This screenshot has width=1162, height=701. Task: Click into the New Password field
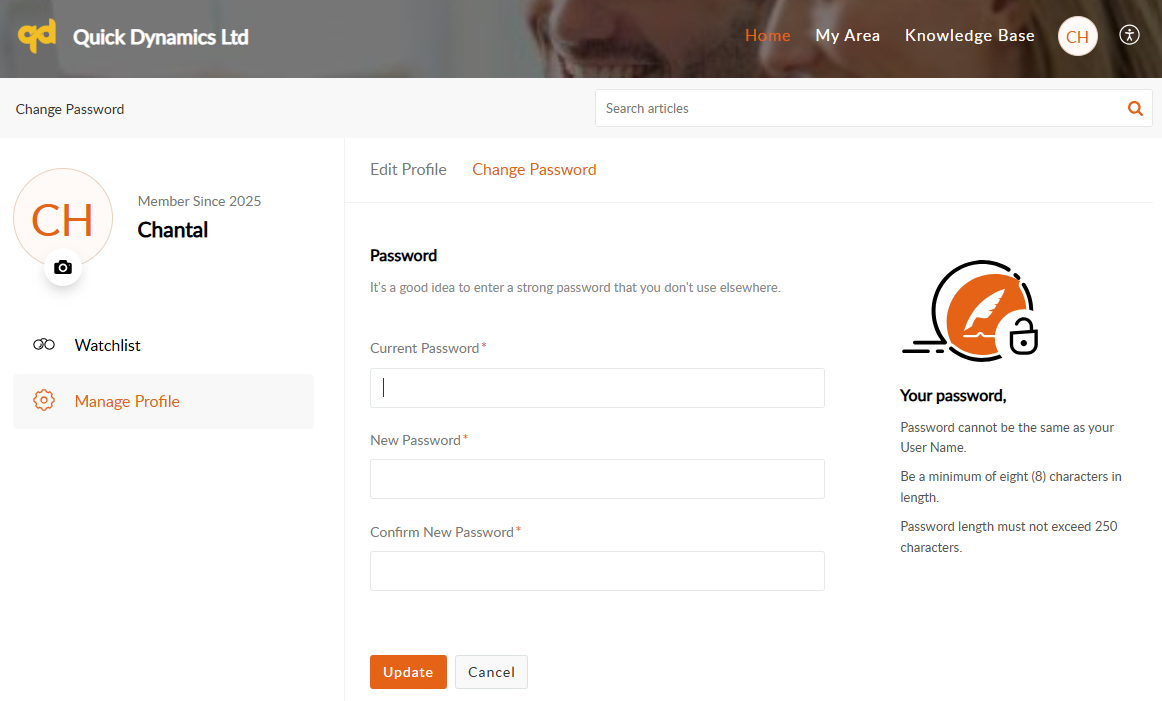[597, 479]
